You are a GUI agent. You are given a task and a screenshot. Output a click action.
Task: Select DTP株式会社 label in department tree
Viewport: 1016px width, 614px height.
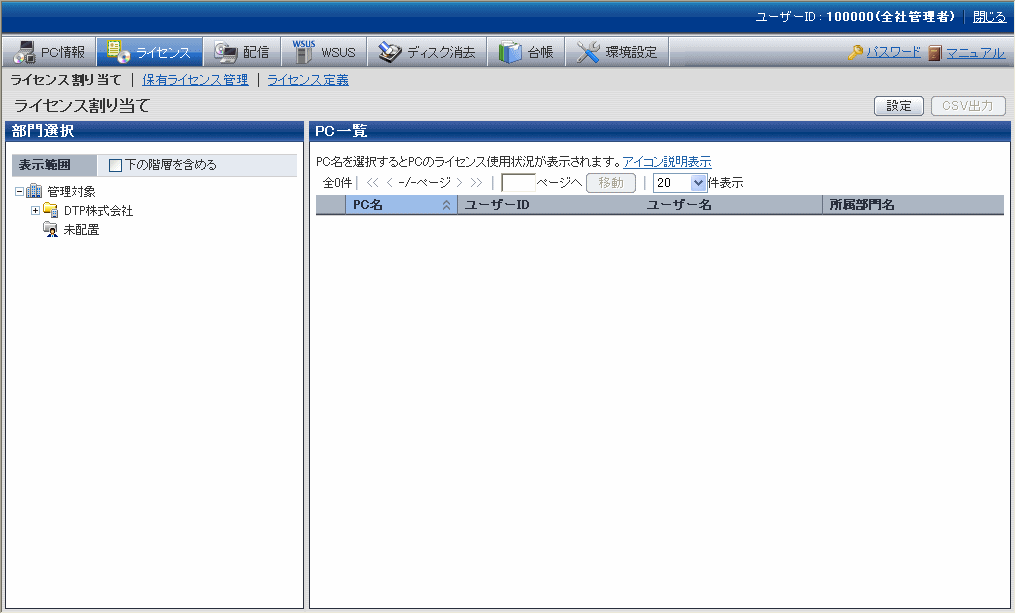click(98, 210)
